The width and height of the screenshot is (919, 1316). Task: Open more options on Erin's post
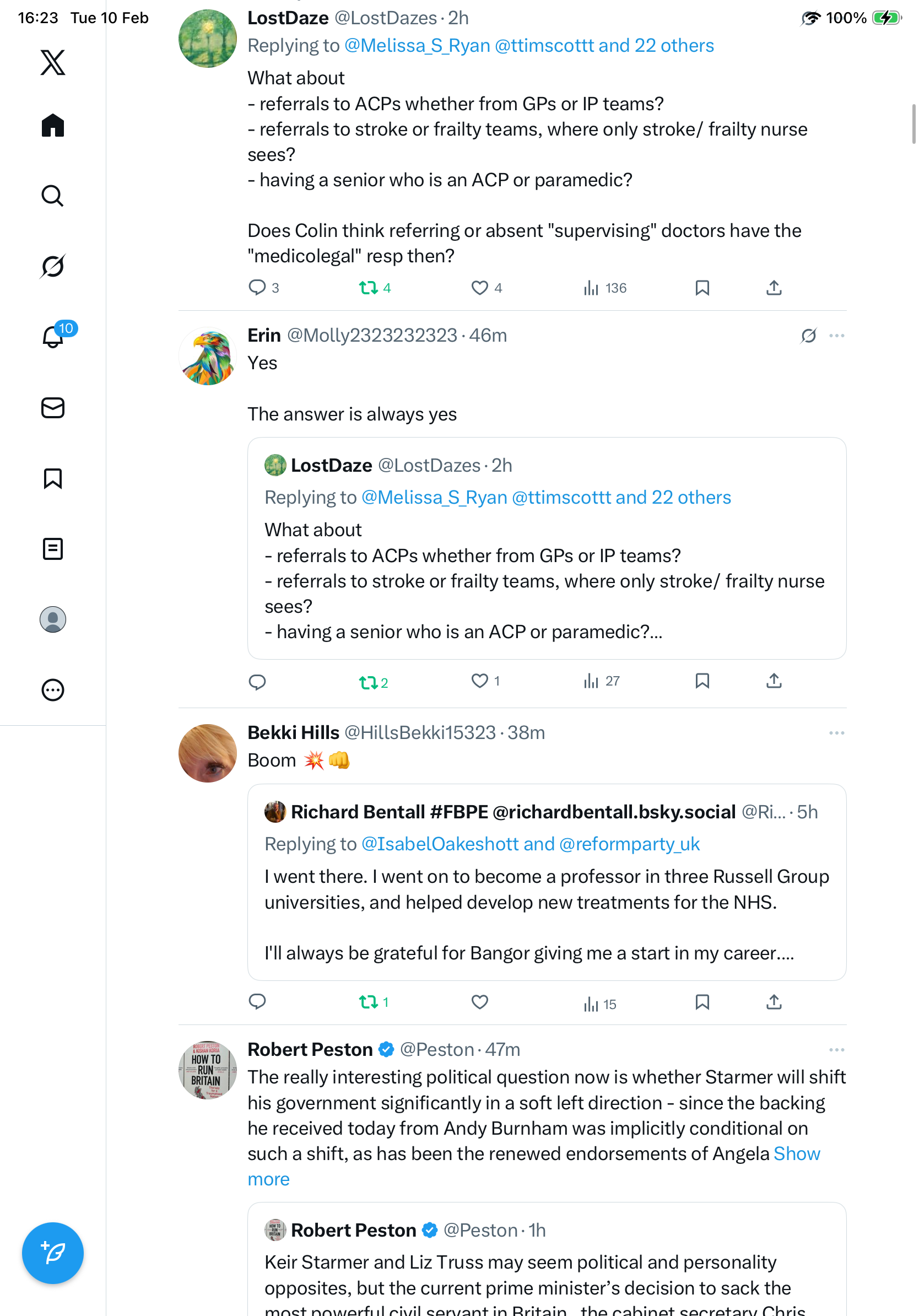click(836, 335)
